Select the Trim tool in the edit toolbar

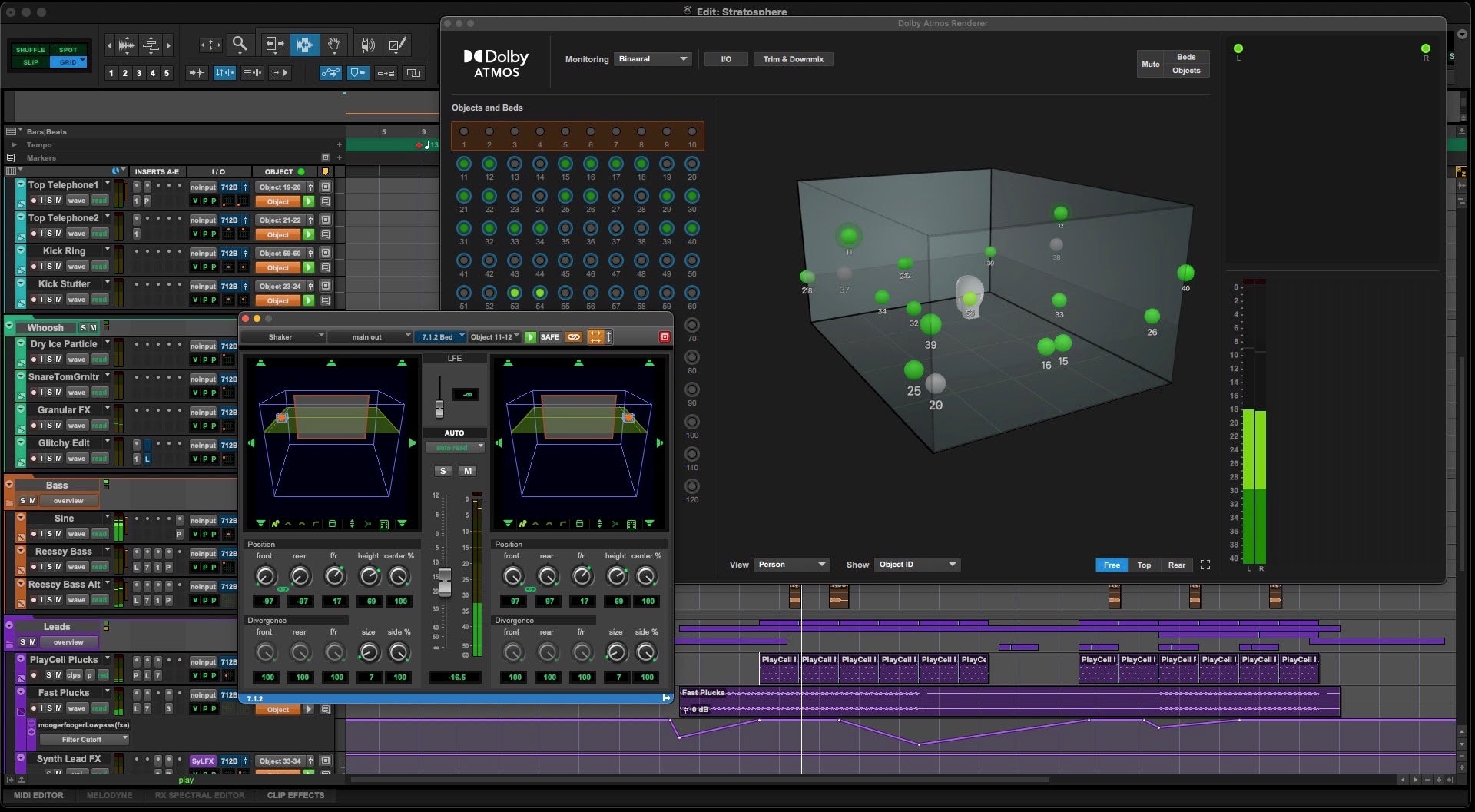(275, 45)
